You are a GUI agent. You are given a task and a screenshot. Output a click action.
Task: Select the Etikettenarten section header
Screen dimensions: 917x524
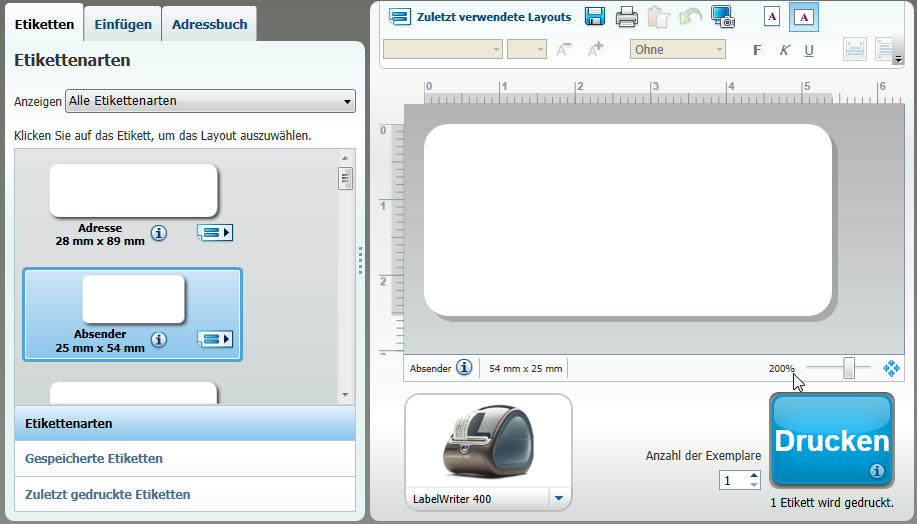(x=185, y=423)
